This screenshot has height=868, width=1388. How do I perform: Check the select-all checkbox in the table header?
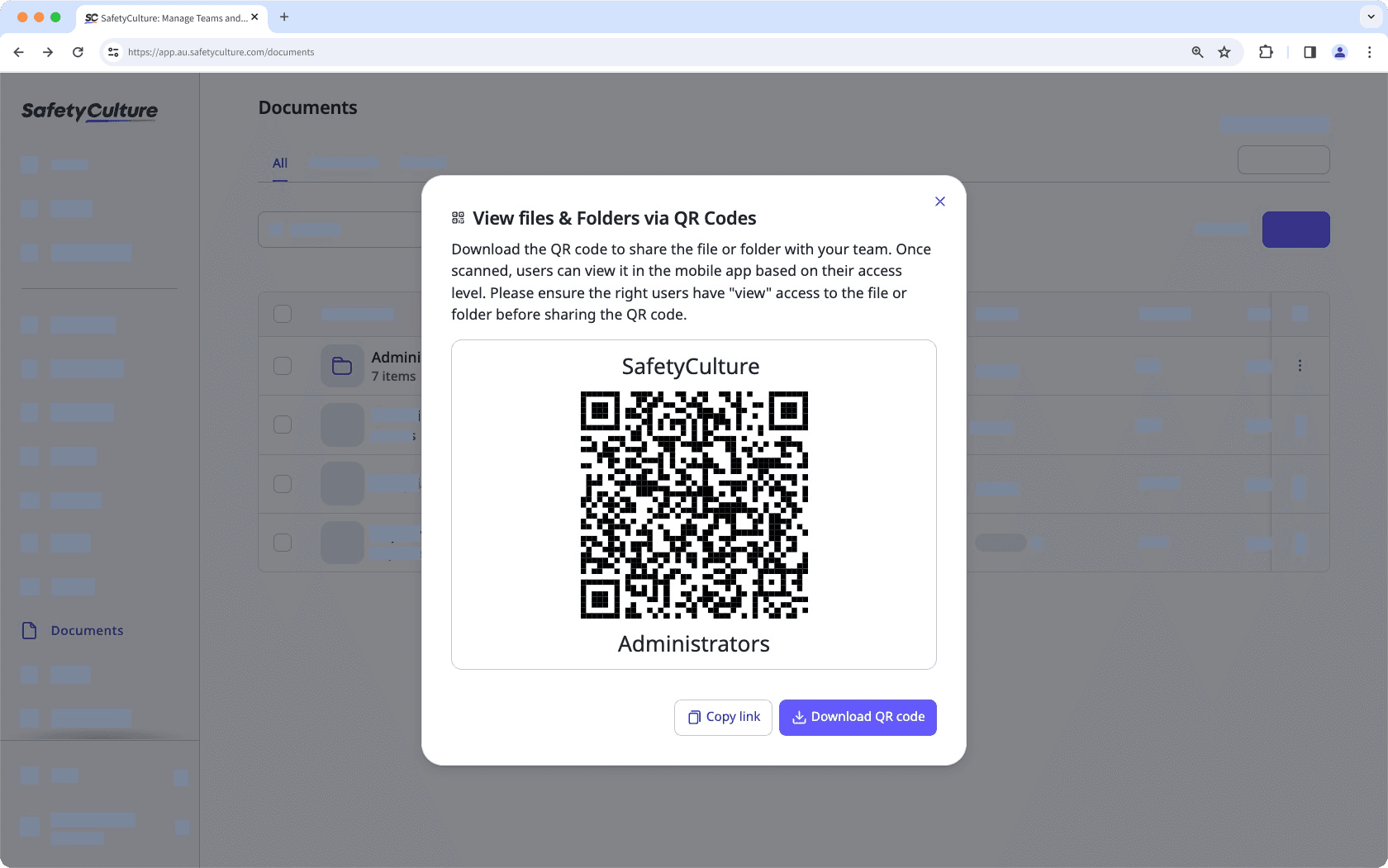coord(283,314)
